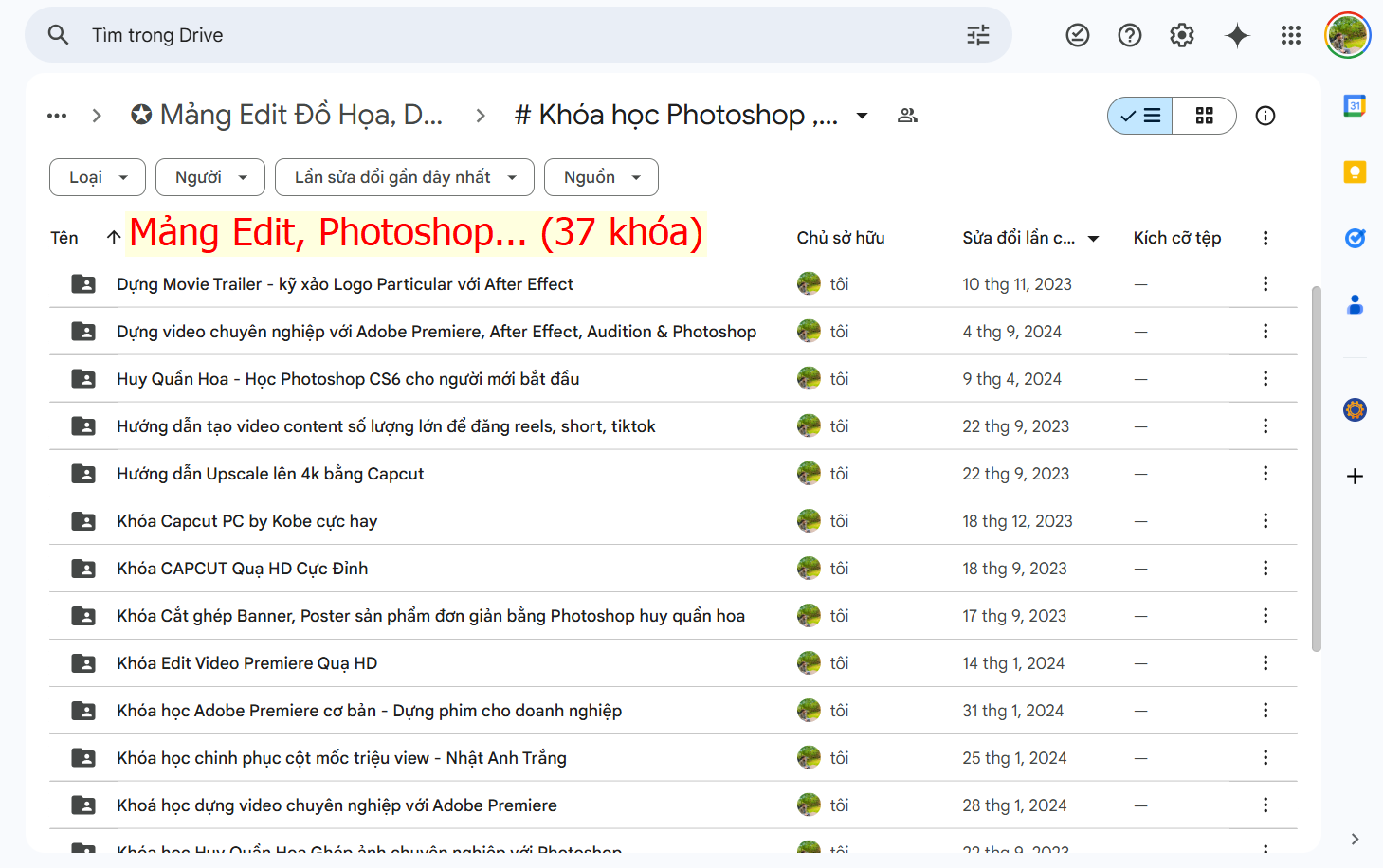The height and width of the screenshot is (868, 1383).
Task: Open more actions for Hướng dẫn Upscale folder
Action: [x=1265, y=474]
